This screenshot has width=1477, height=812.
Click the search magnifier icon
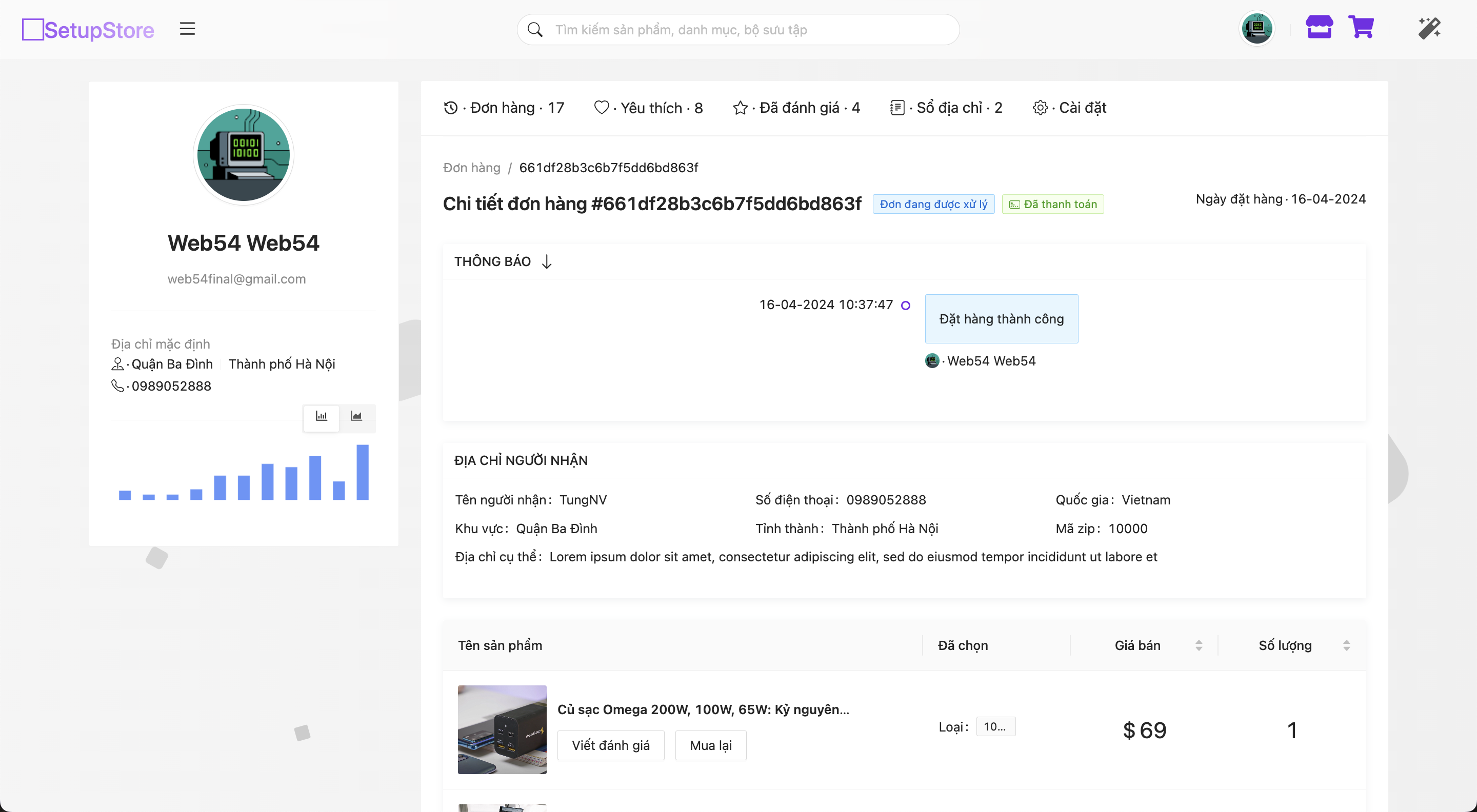pos(535,30)
